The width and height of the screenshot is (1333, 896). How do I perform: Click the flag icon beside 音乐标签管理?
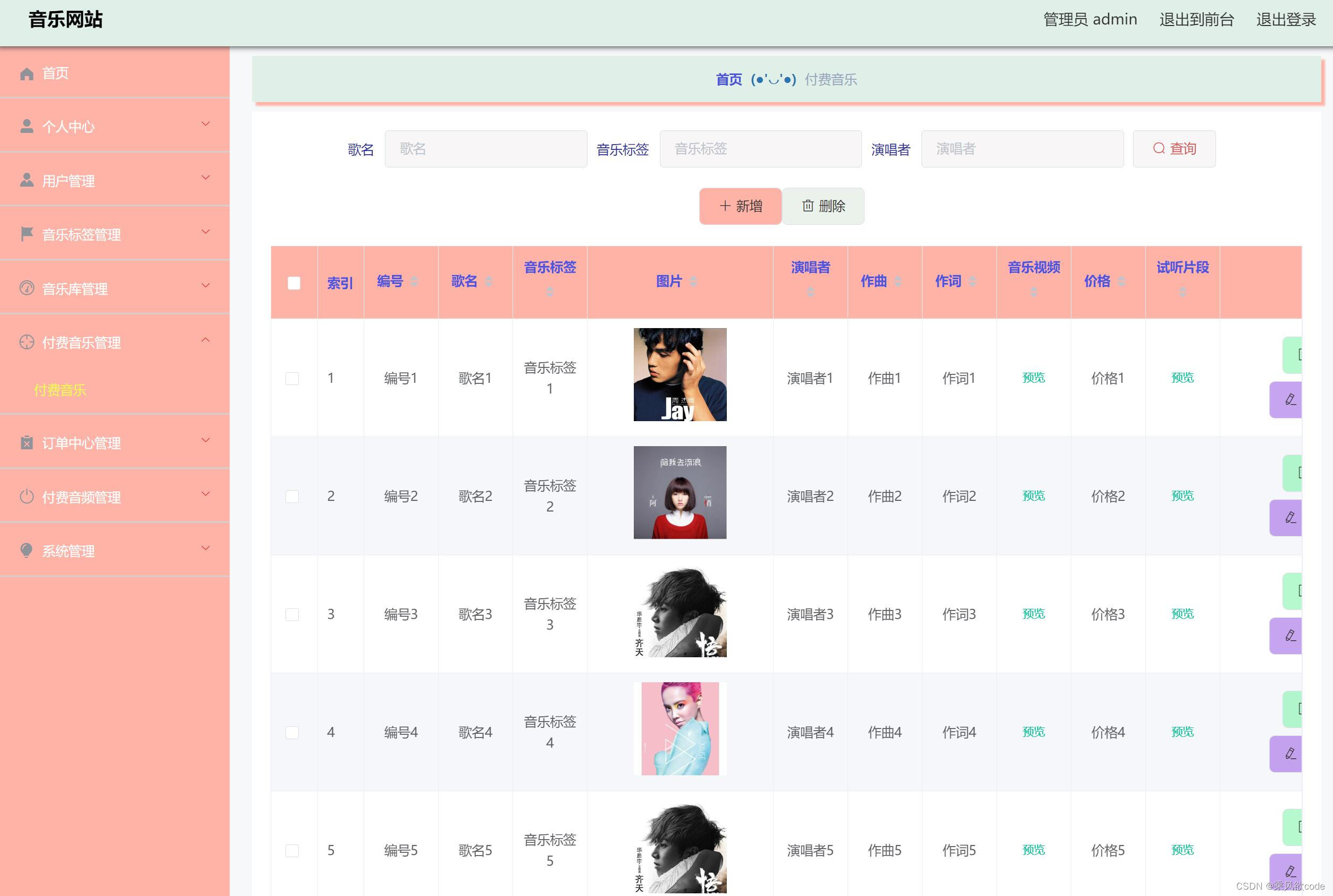[26, 235]
